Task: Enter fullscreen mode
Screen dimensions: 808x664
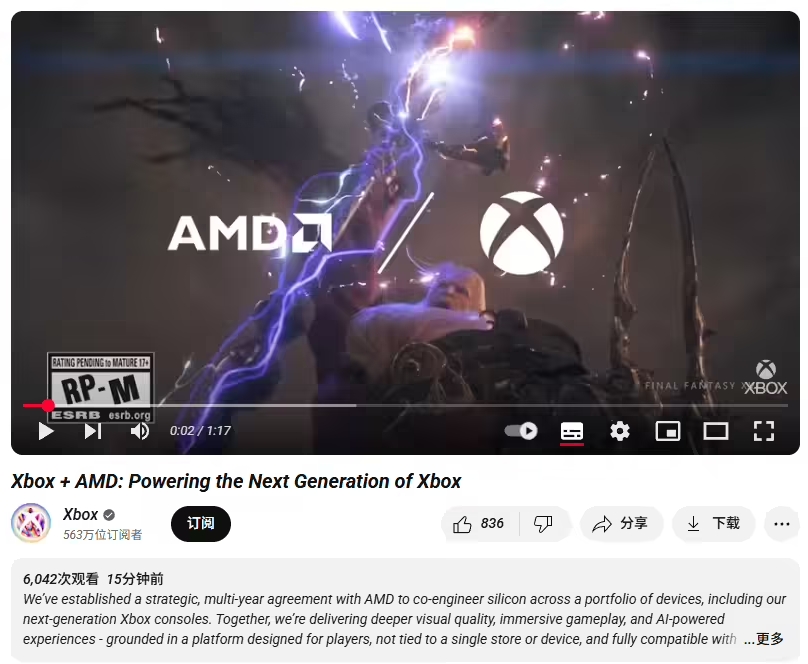Action: click(x=764, y=431)
